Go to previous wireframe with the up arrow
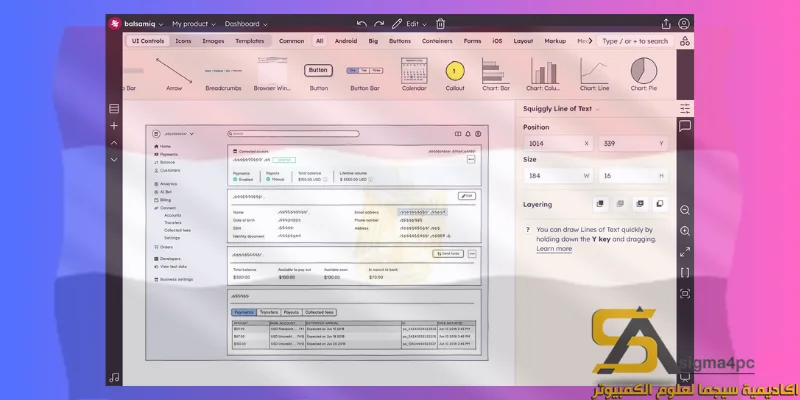 [x=114, y=143]
